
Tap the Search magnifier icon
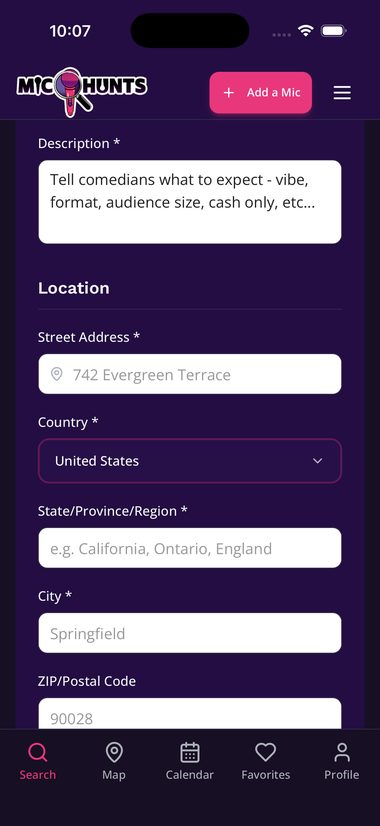37,752
